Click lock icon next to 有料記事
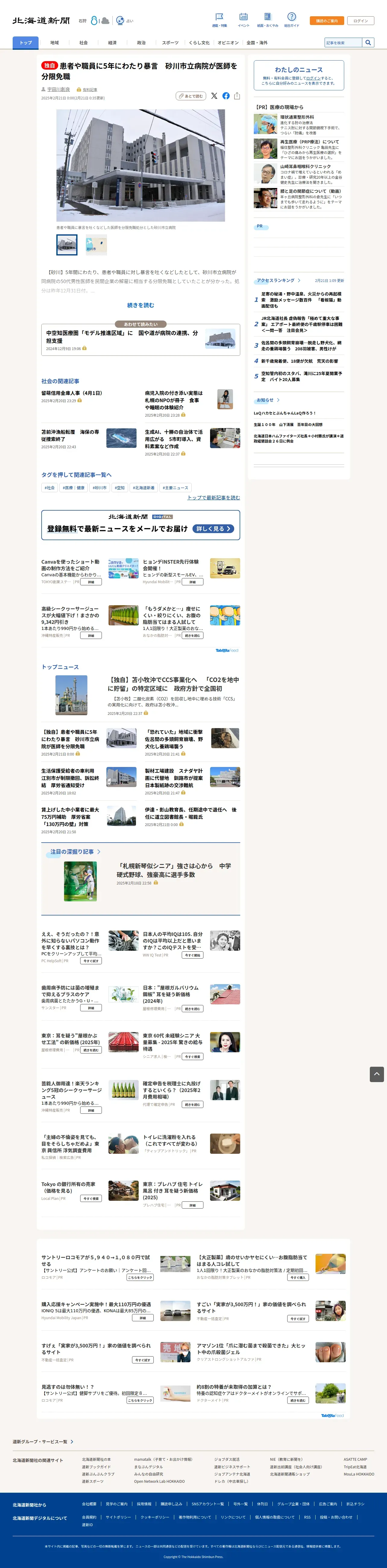The height and width of the screenshot is (1568, 387). (79, 89)
